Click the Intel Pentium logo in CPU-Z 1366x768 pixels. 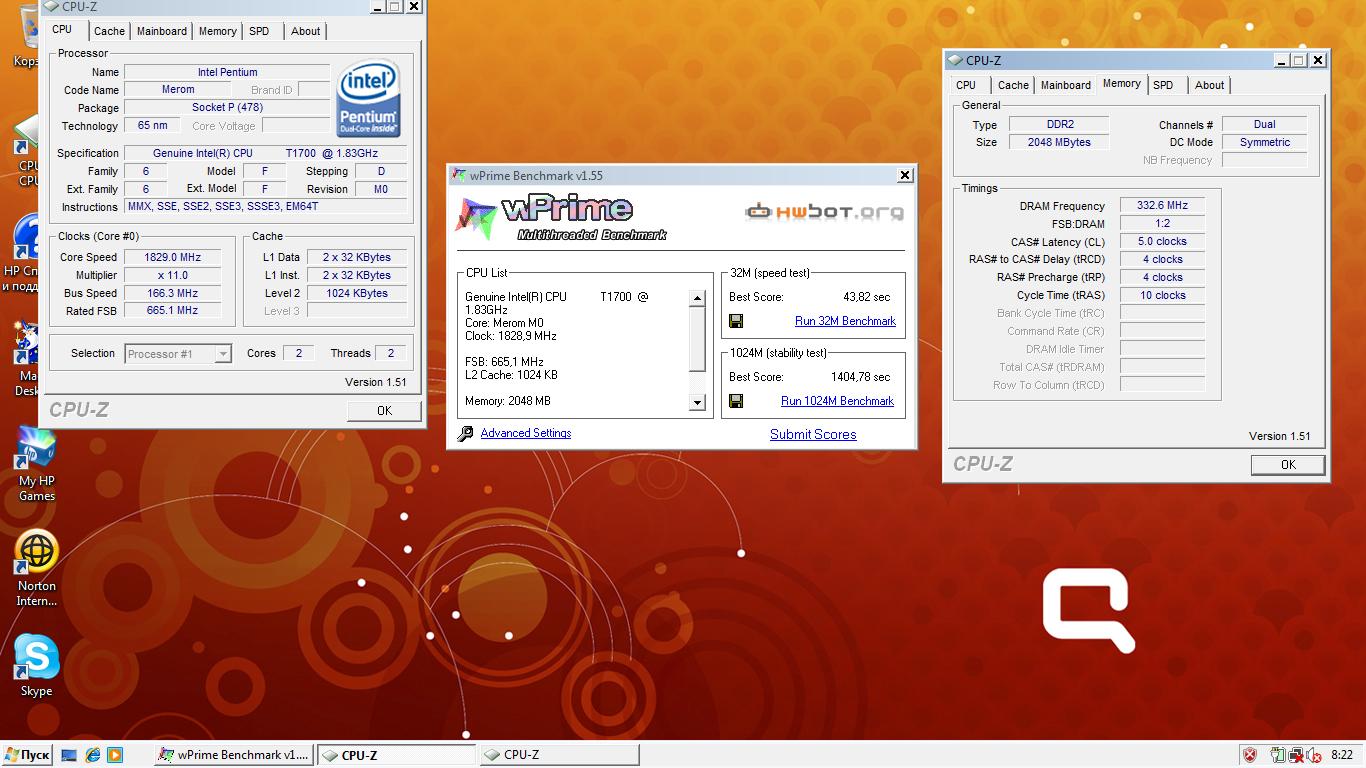coord(369,98)
